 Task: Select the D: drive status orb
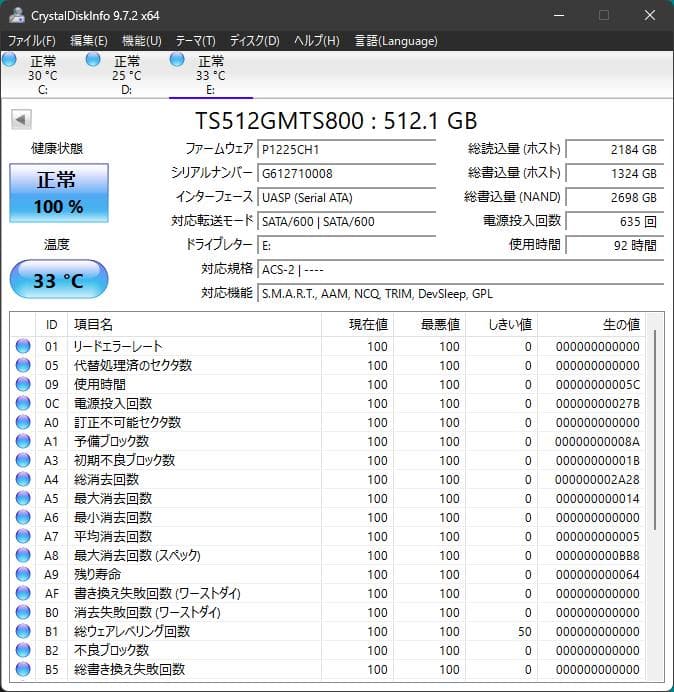tap(93, 59)
